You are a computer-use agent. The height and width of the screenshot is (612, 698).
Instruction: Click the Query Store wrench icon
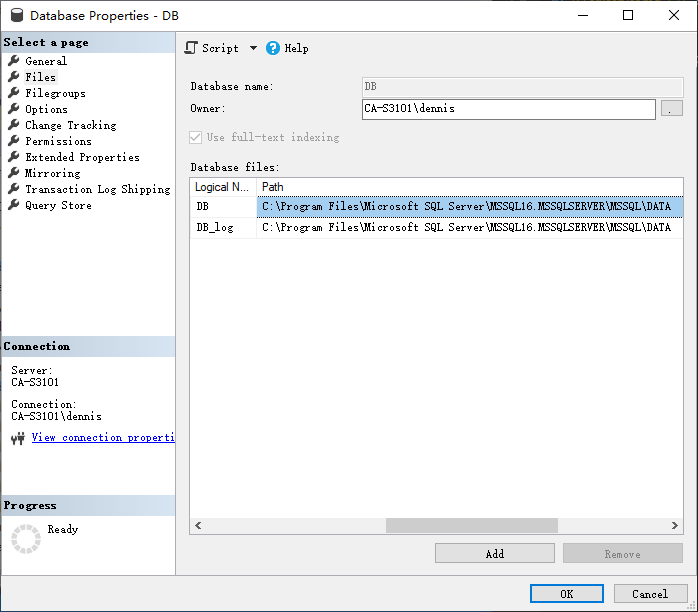coord(14,205)
